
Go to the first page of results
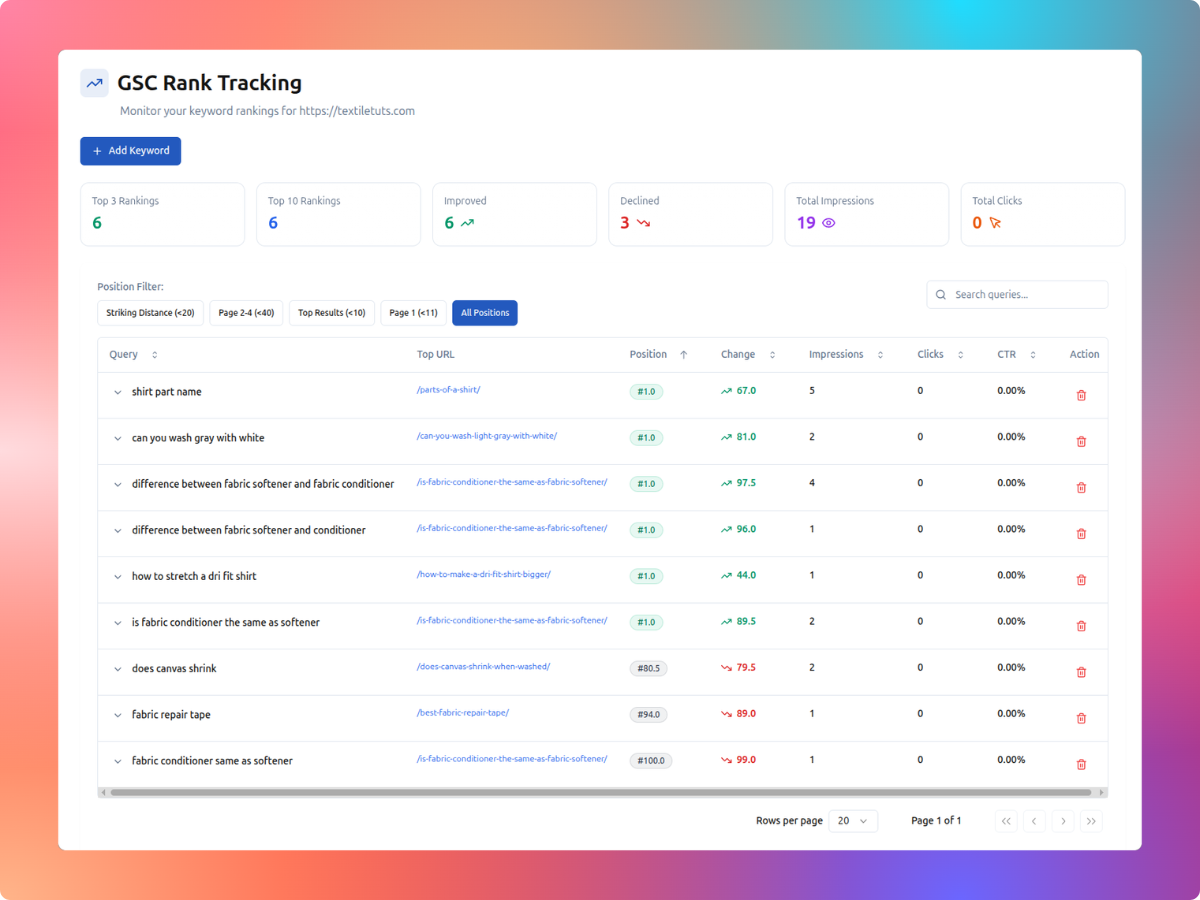click(1006, 821)
